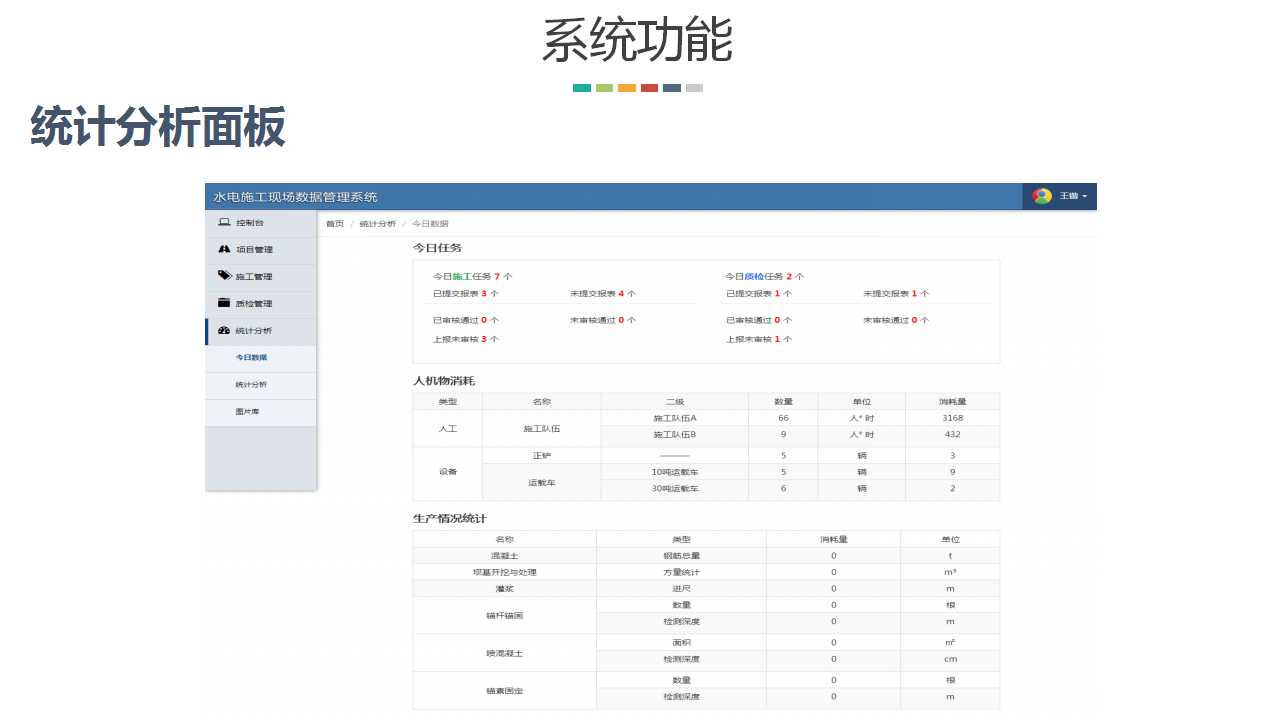The height and width of the screenshot is (720, 1280).
Task: Click the 432 consumption value
Action: (952, 435)
